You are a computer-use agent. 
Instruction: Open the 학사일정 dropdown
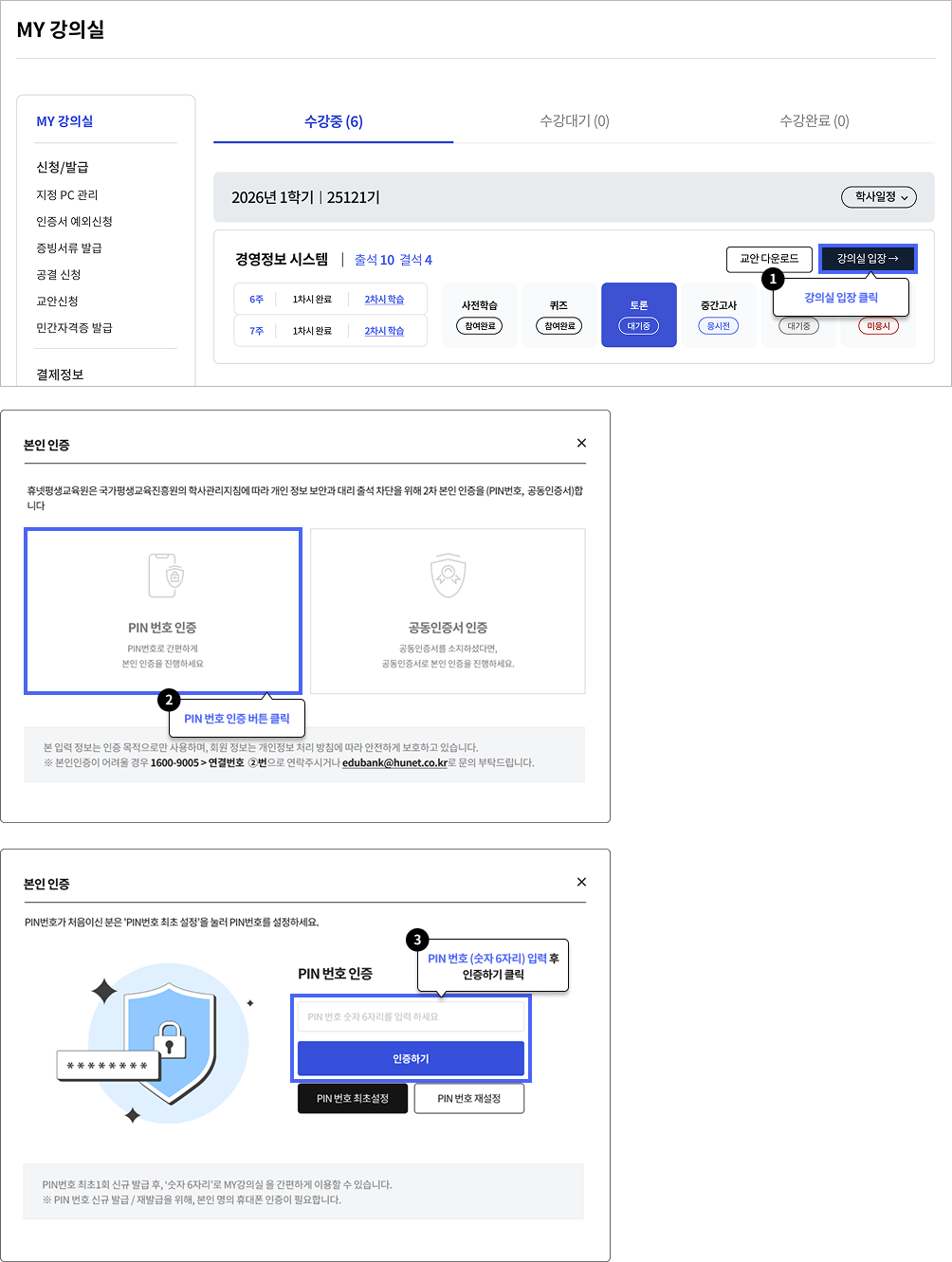click(x=879, y=197)
